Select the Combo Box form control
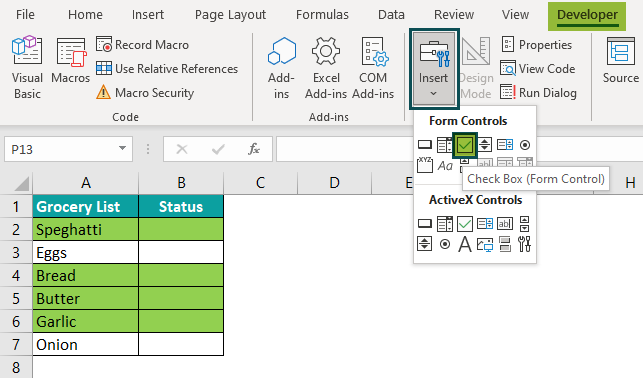Viewport: 643px width, 378px height. point(445,145)
